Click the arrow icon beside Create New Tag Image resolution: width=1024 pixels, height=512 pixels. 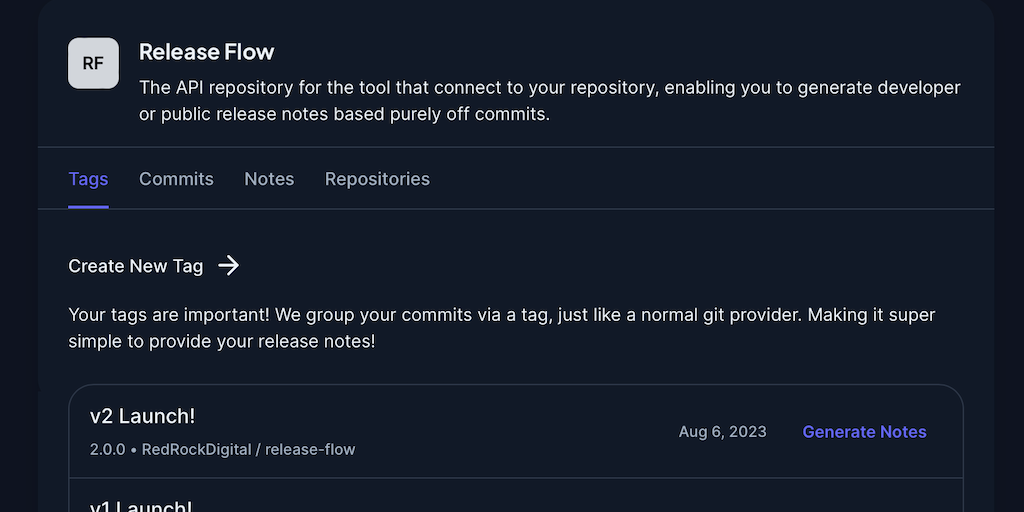coord(229,265)
